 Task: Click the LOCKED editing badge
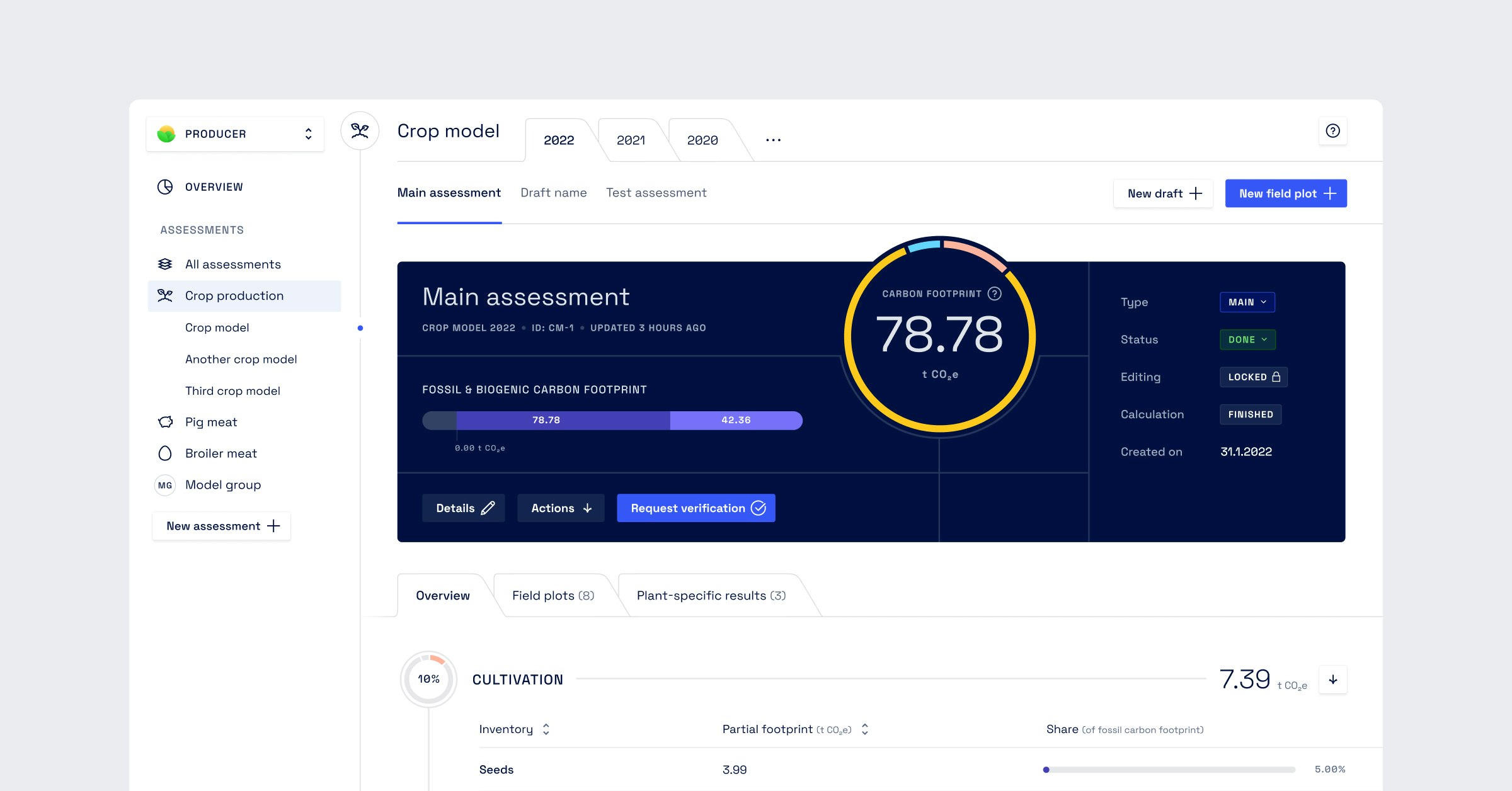(x=1254, y=377)
